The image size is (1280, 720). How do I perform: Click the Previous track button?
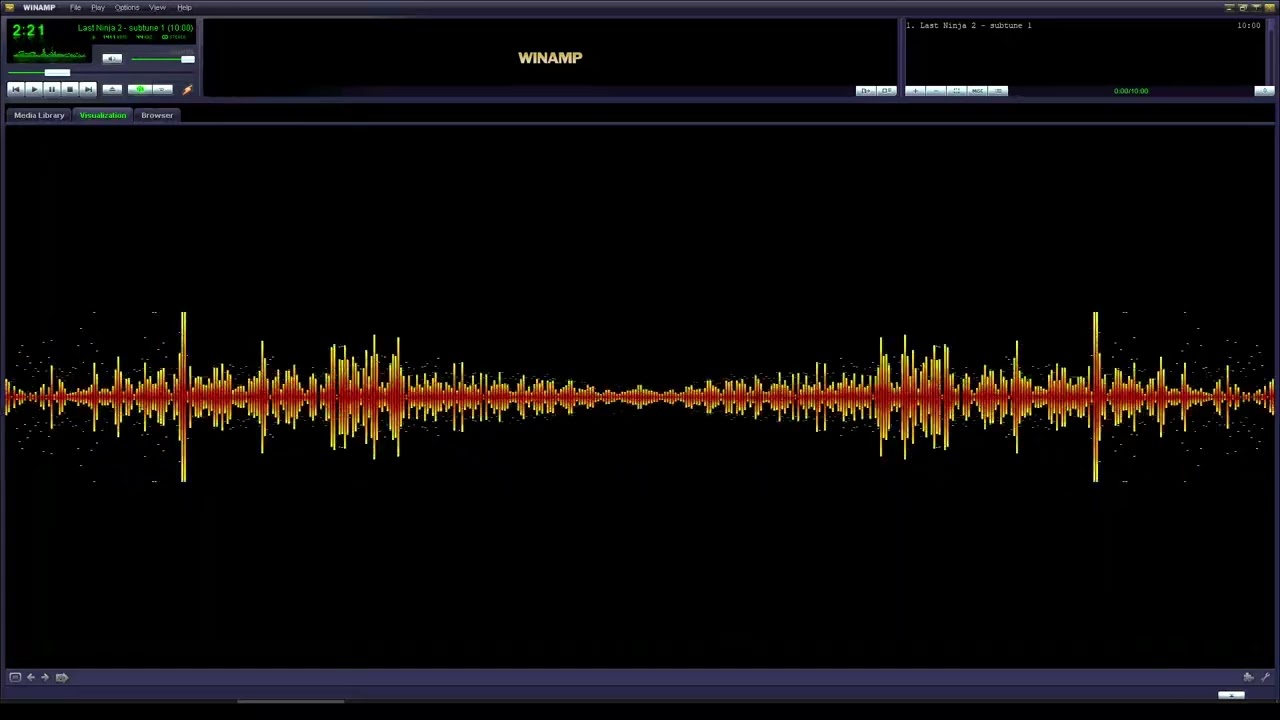15,89
